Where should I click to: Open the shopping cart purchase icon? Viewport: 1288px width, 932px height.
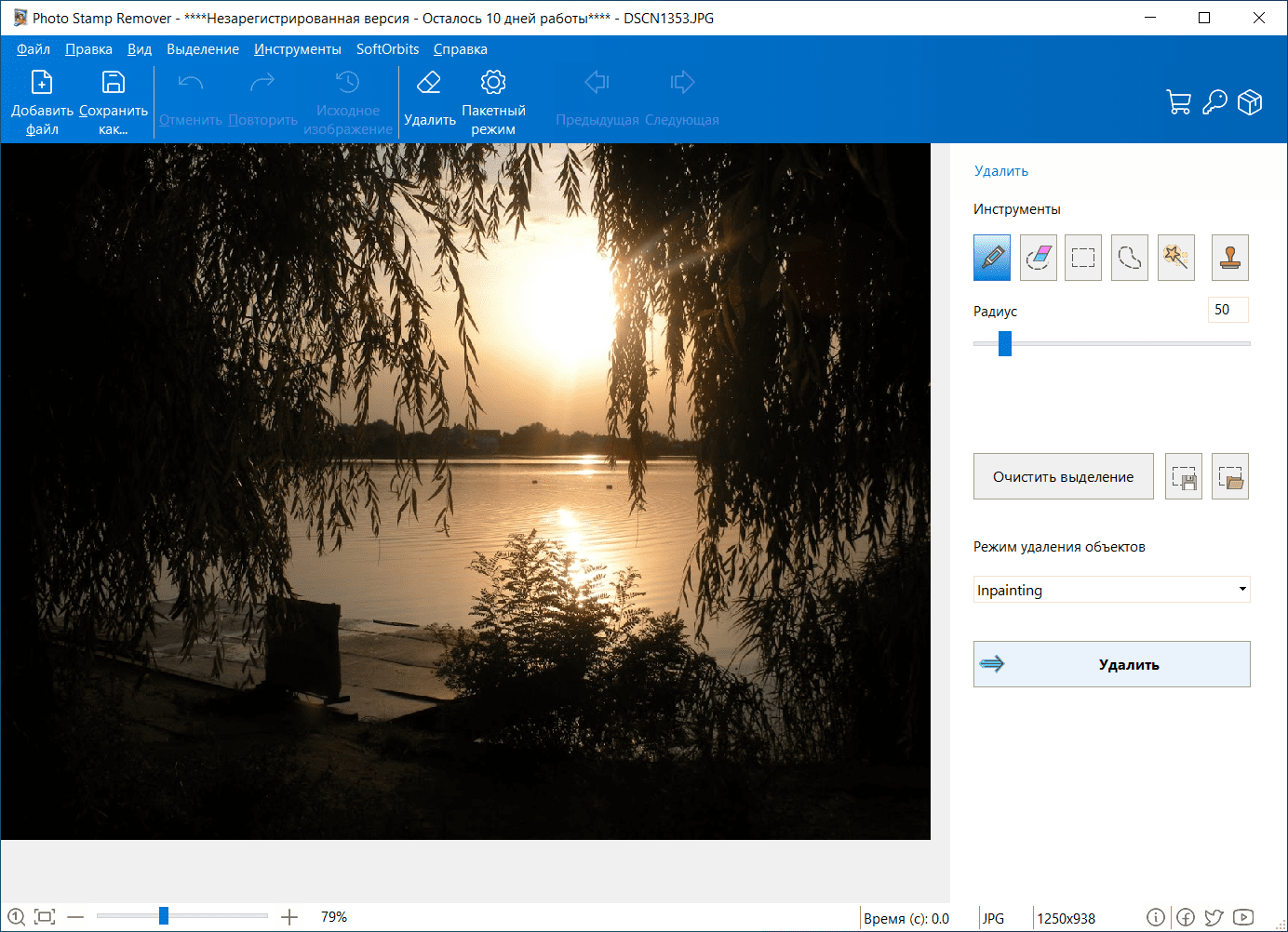[1178, 102]
